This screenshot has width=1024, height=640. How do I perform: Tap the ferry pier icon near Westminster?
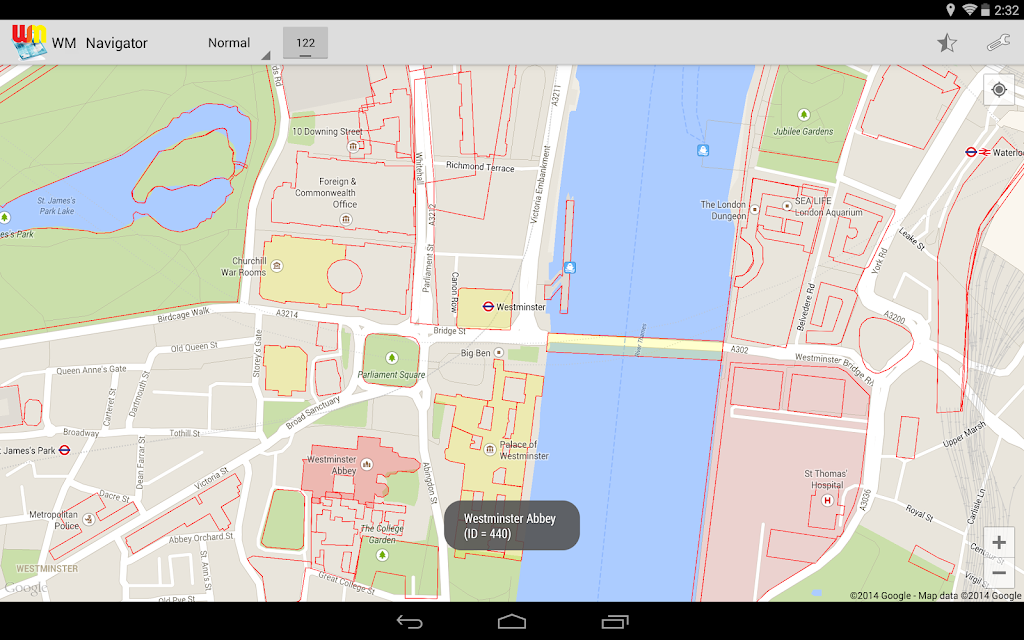tap(569, 267)
